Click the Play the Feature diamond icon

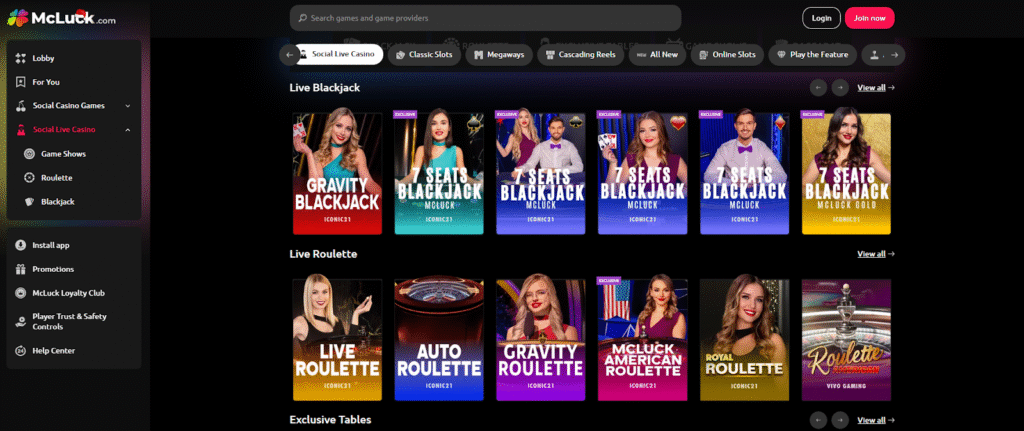781,55
